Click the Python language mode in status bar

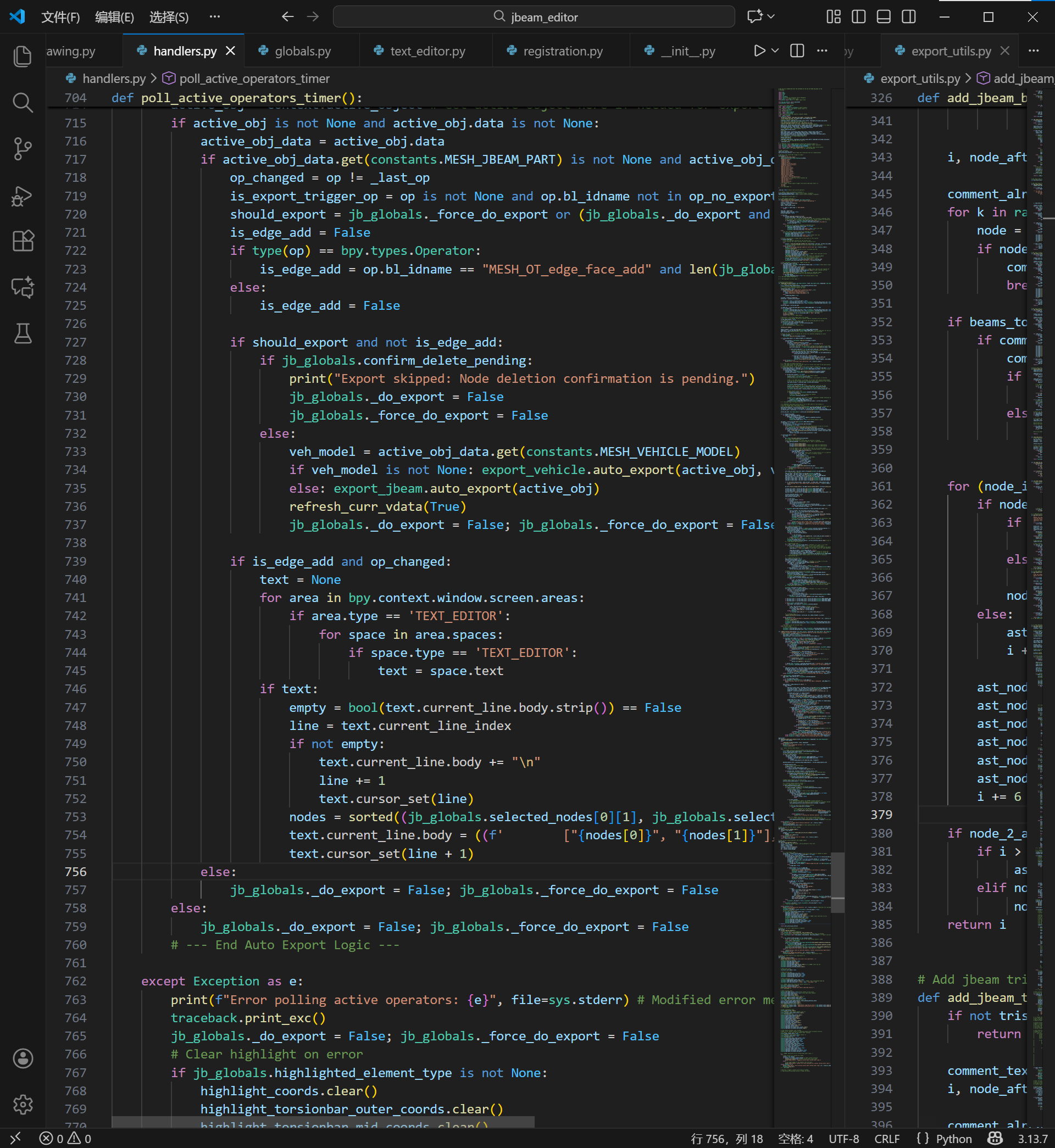pyautogui.click(x=953, y=1139)
